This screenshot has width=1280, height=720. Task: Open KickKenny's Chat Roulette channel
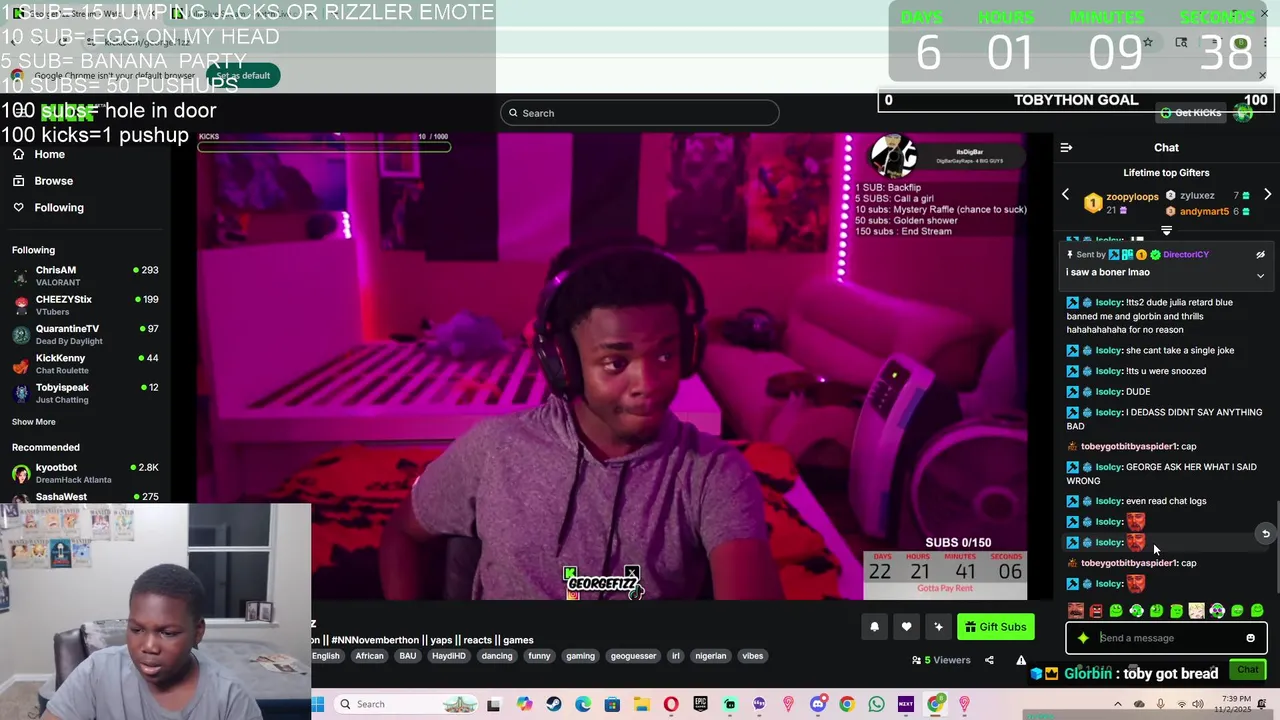point(85,364)
